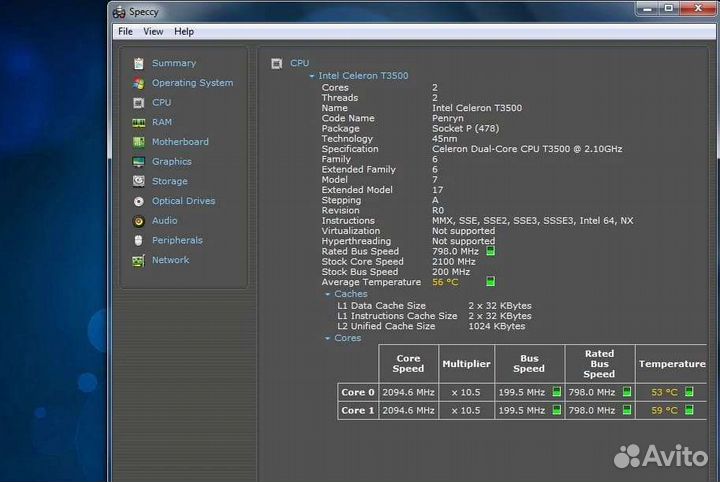Click the CPU section header icon
This screenshot has height=482, width=720.
point(276,63)
